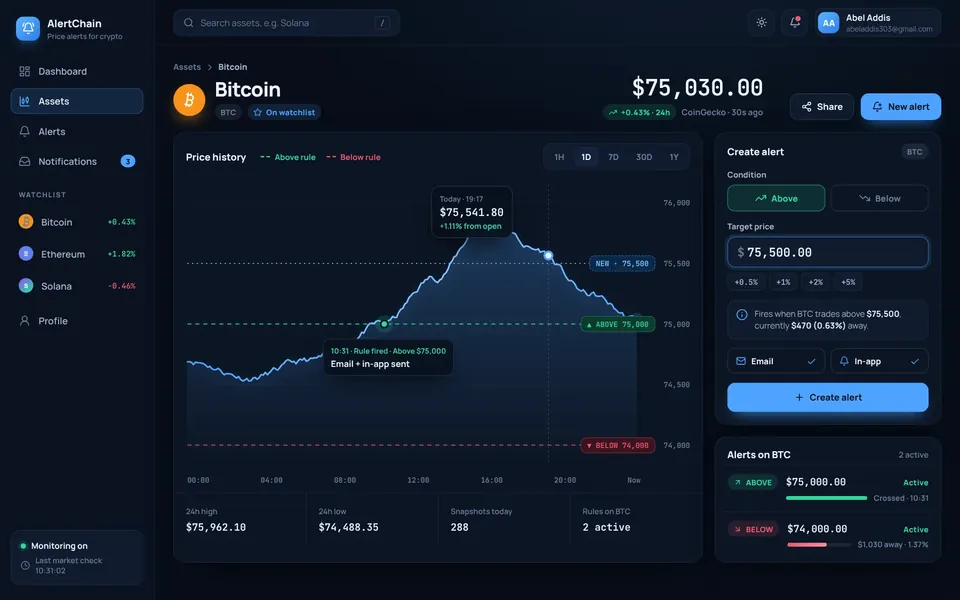The image size is (960, 600).
Task: Click the BELOW 74,000 chart label
Action: click(x=618, y=446)
